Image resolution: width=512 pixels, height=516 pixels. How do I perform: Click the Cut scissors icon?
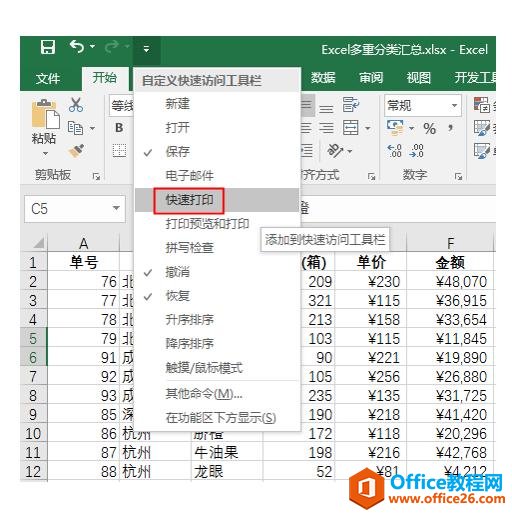[x=76, y=105]
